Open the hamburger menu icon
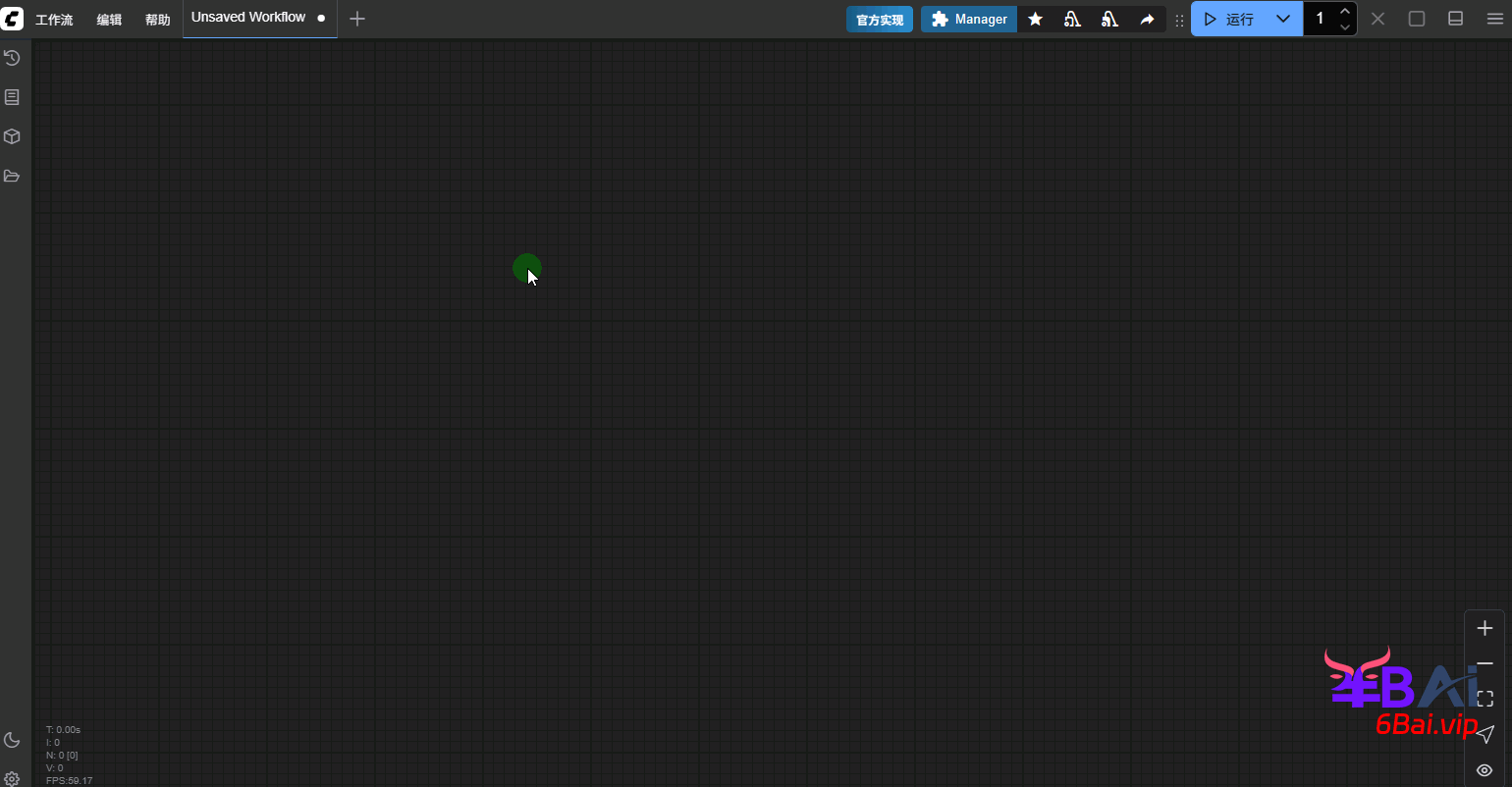Image resolution: width=1512 pixels, height=787 pixels. (1494, 19)
